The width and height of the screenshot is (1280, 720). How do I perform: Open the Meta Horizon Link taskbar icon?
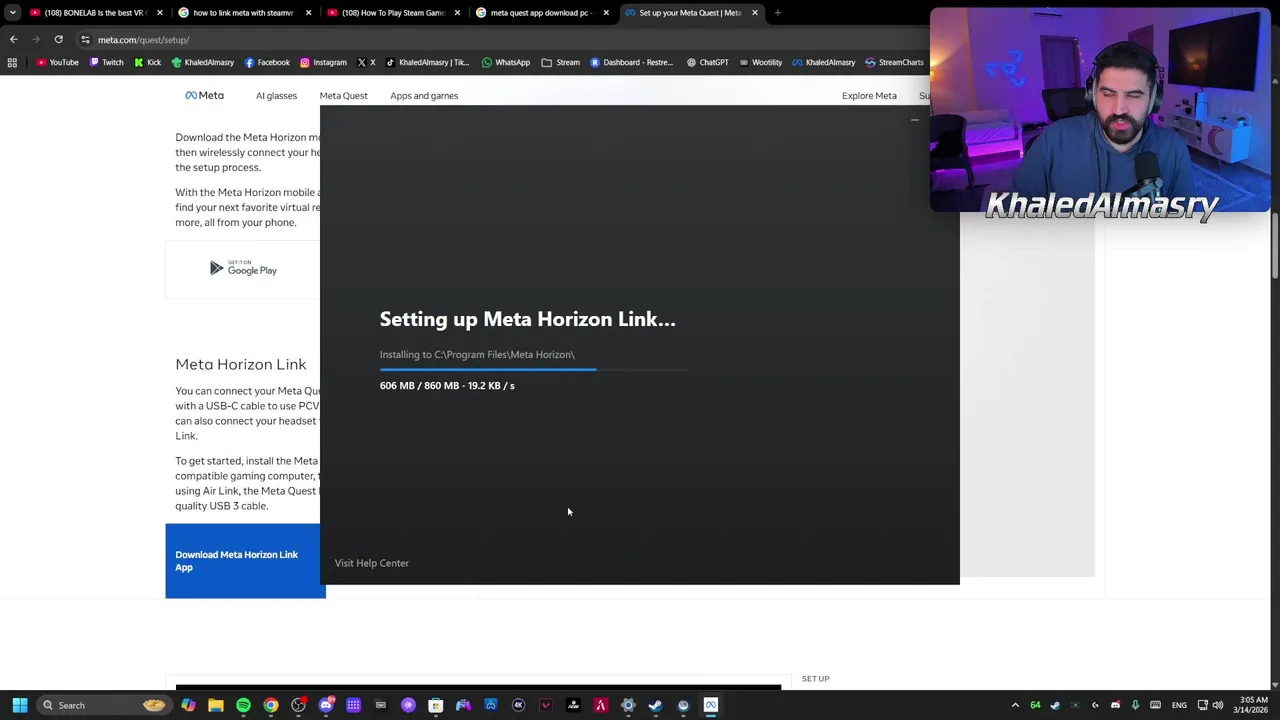710,705
